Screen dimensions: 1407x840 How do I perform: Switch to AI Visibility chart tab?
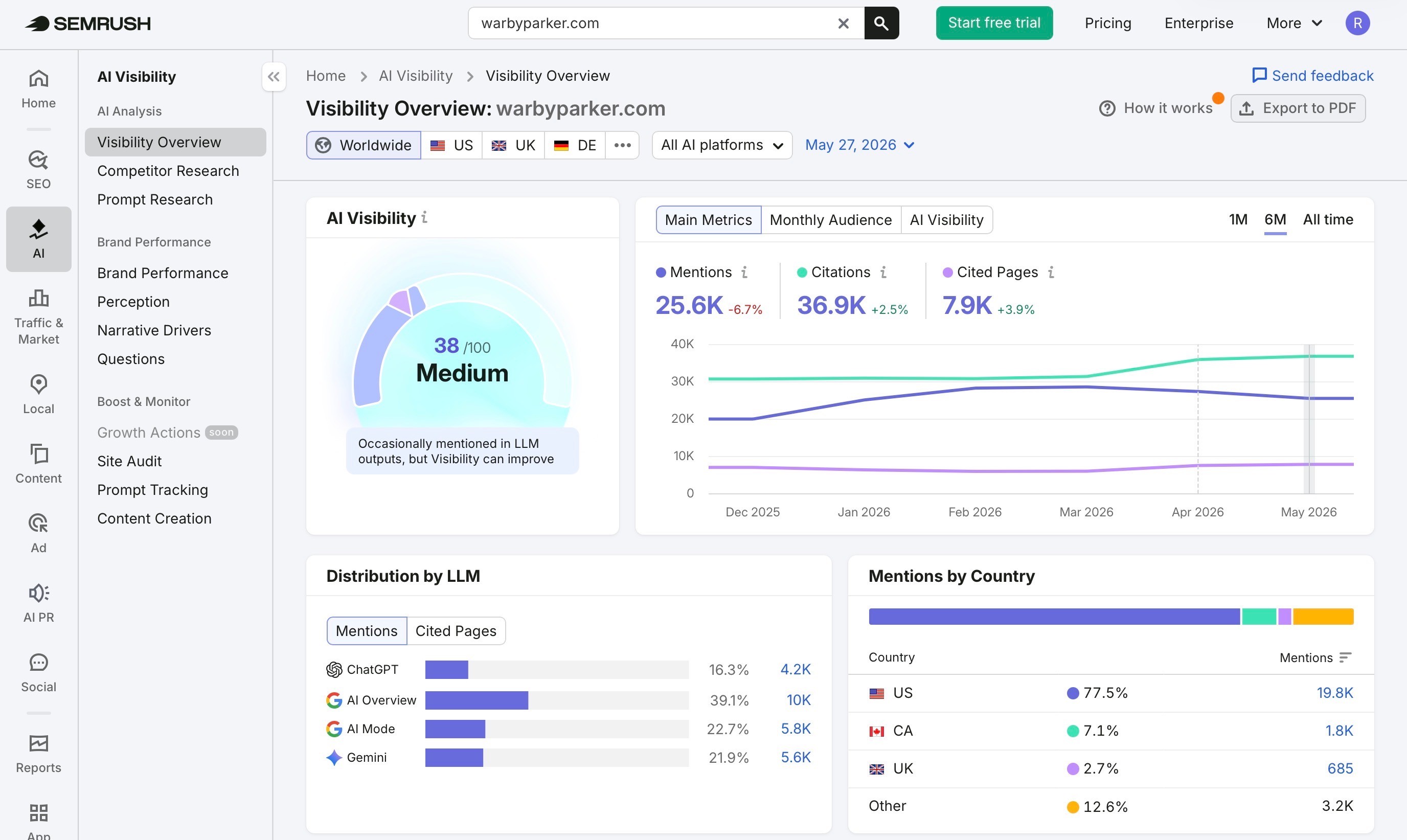pyautogui.click(x=946, y=220)
